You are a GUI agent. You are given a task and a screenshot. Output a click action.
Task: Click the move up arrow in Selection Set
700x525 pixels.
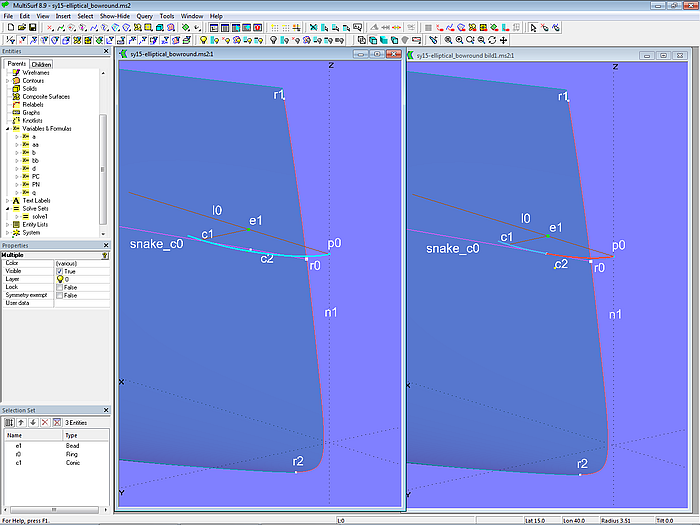pos(19,423)
